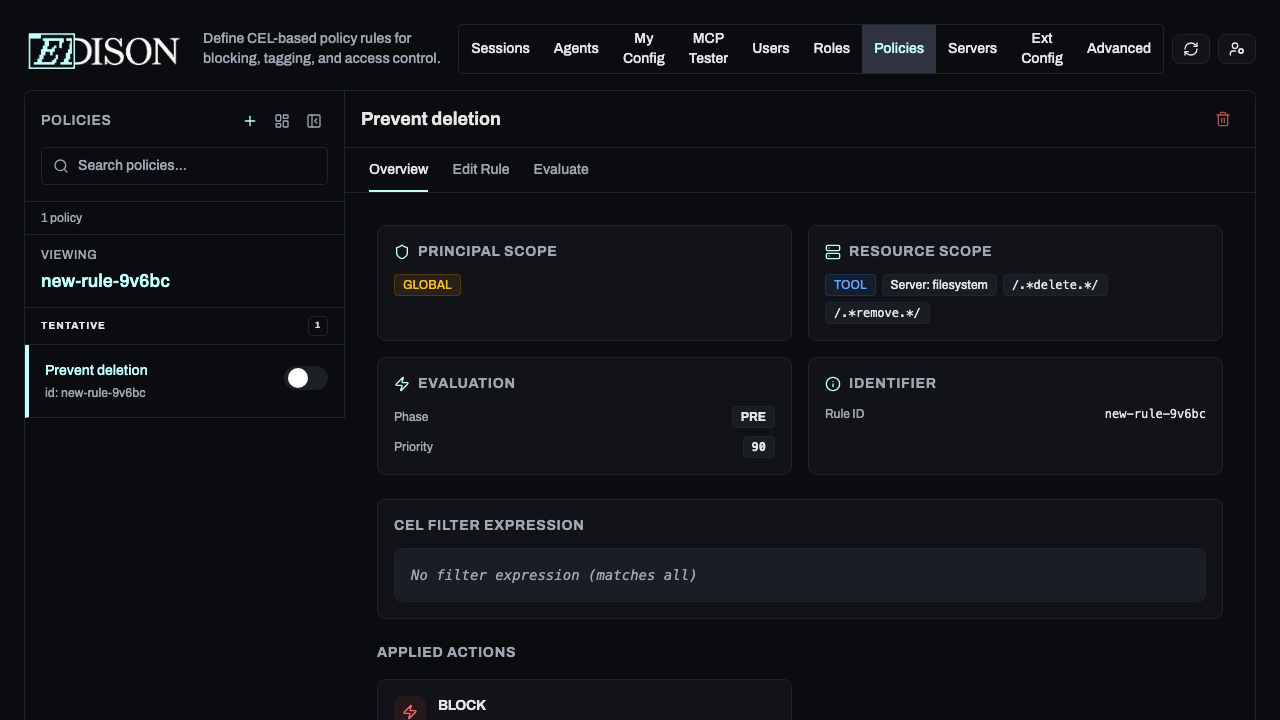Collapse the Policies sidebar panel
This screenshot has width=1280, height=720.
click(x=314, y=121)
